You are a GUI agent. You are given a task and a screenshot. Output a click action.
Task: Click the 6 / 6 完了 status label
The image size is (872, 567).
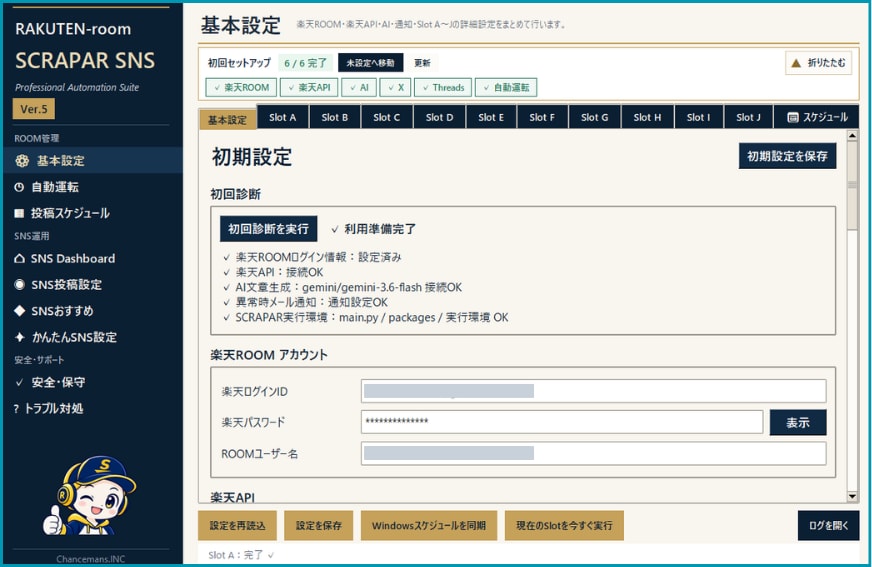(305, 63)
